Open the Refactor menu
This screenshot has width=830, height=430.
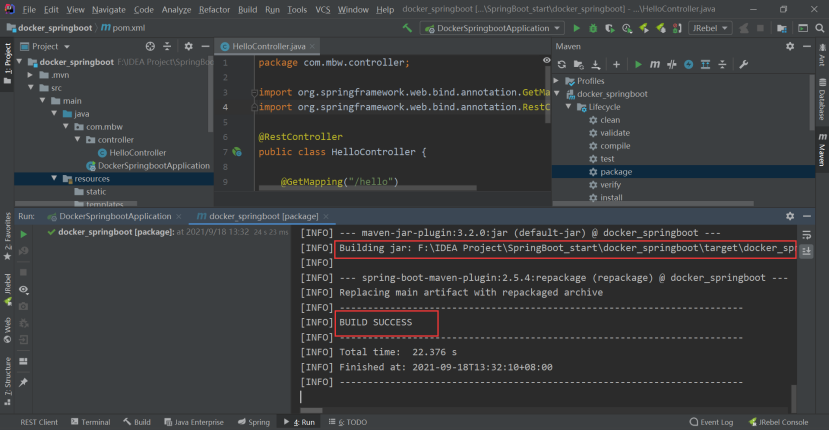click(x=214, y=10)
